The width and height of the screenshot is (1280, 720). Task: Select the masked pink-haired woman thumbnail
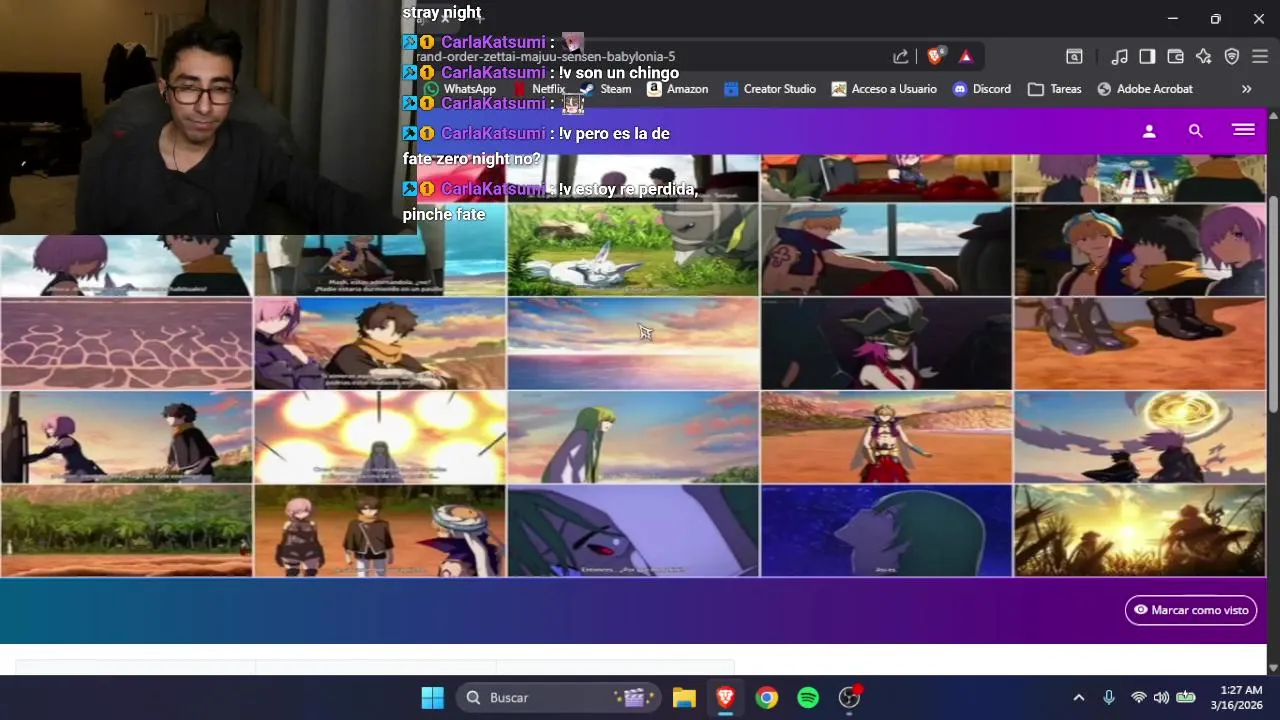pos(886,344)
